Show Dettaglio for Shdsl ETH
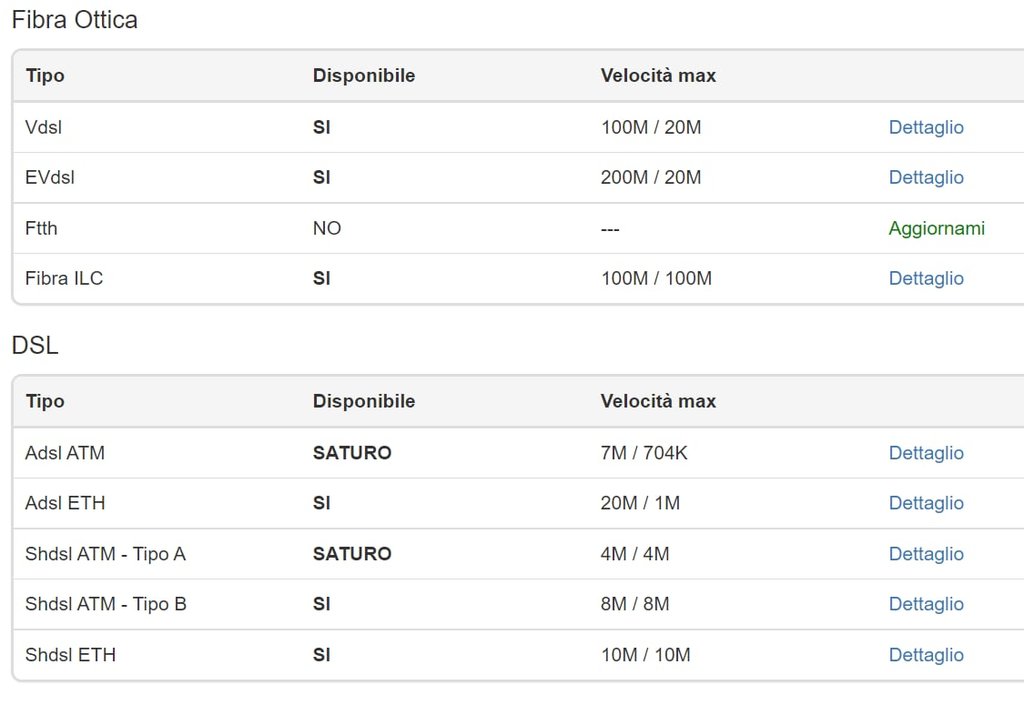The width and height of the screenshot is (1024, 705). (x=926, y=655)
